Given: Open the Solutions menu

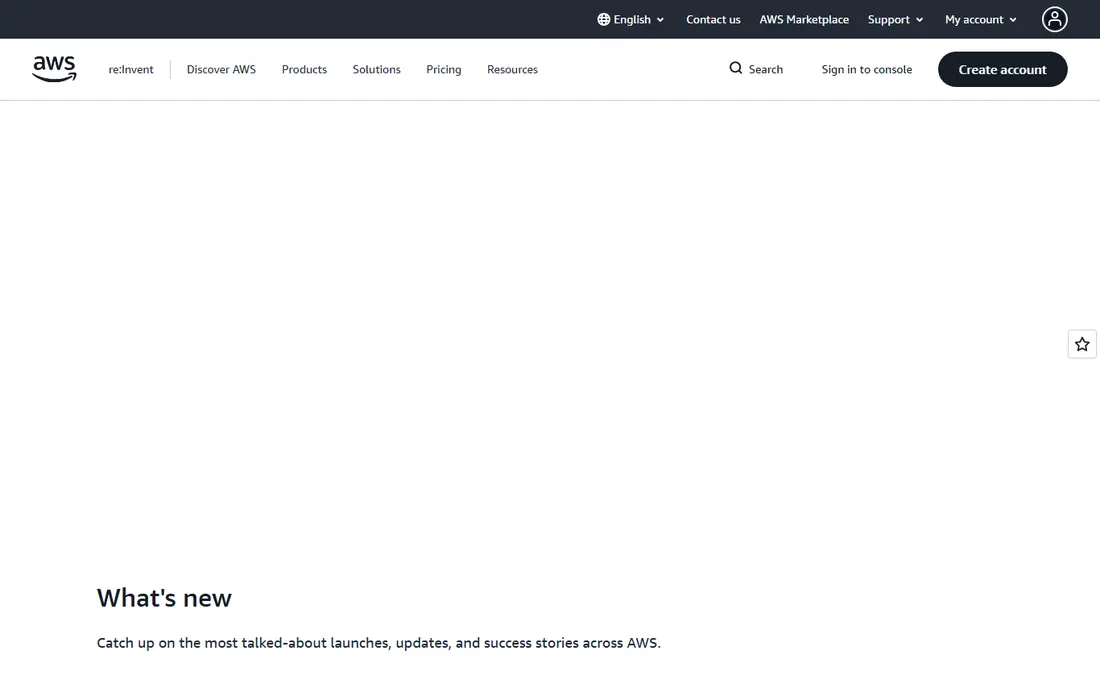Looking at the screenshot, I should [x=377, y=69].
